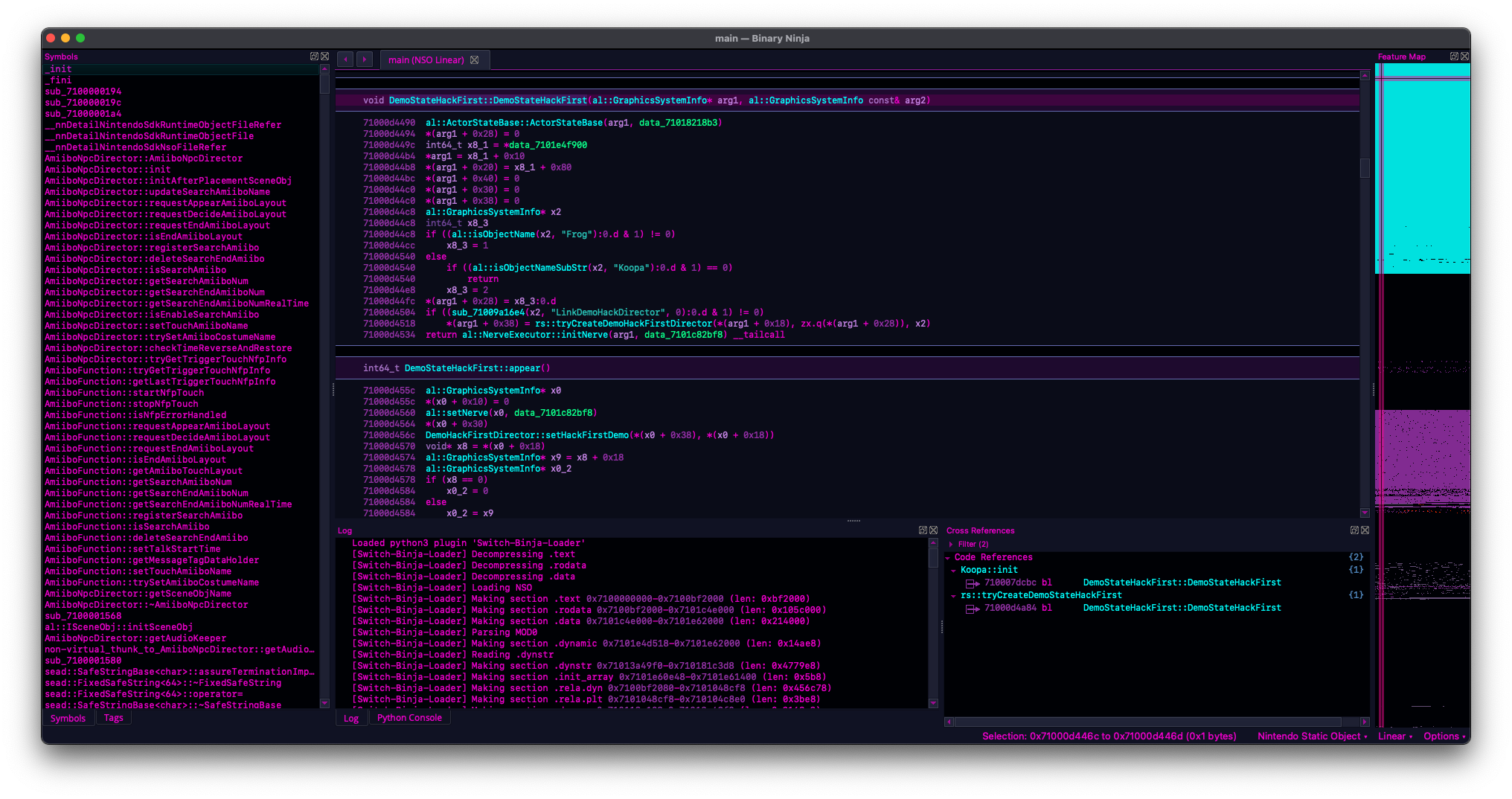Click DemoHackFirstDirector::setHackFirstDemo call
The width and height of the screenshot is (1512, 799).
[x=528, y=435]
